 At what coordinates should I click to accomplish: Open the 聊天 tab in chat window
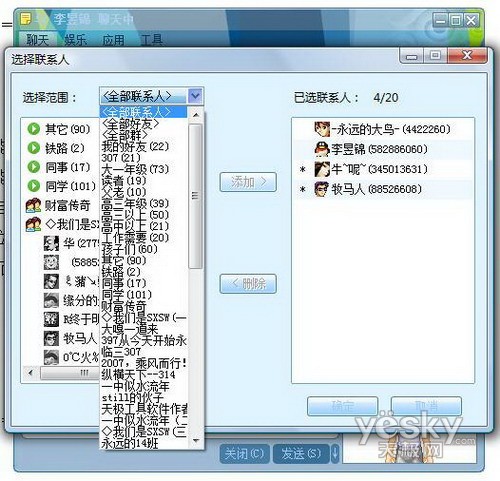pyautogui.click(x=38, y=40)
